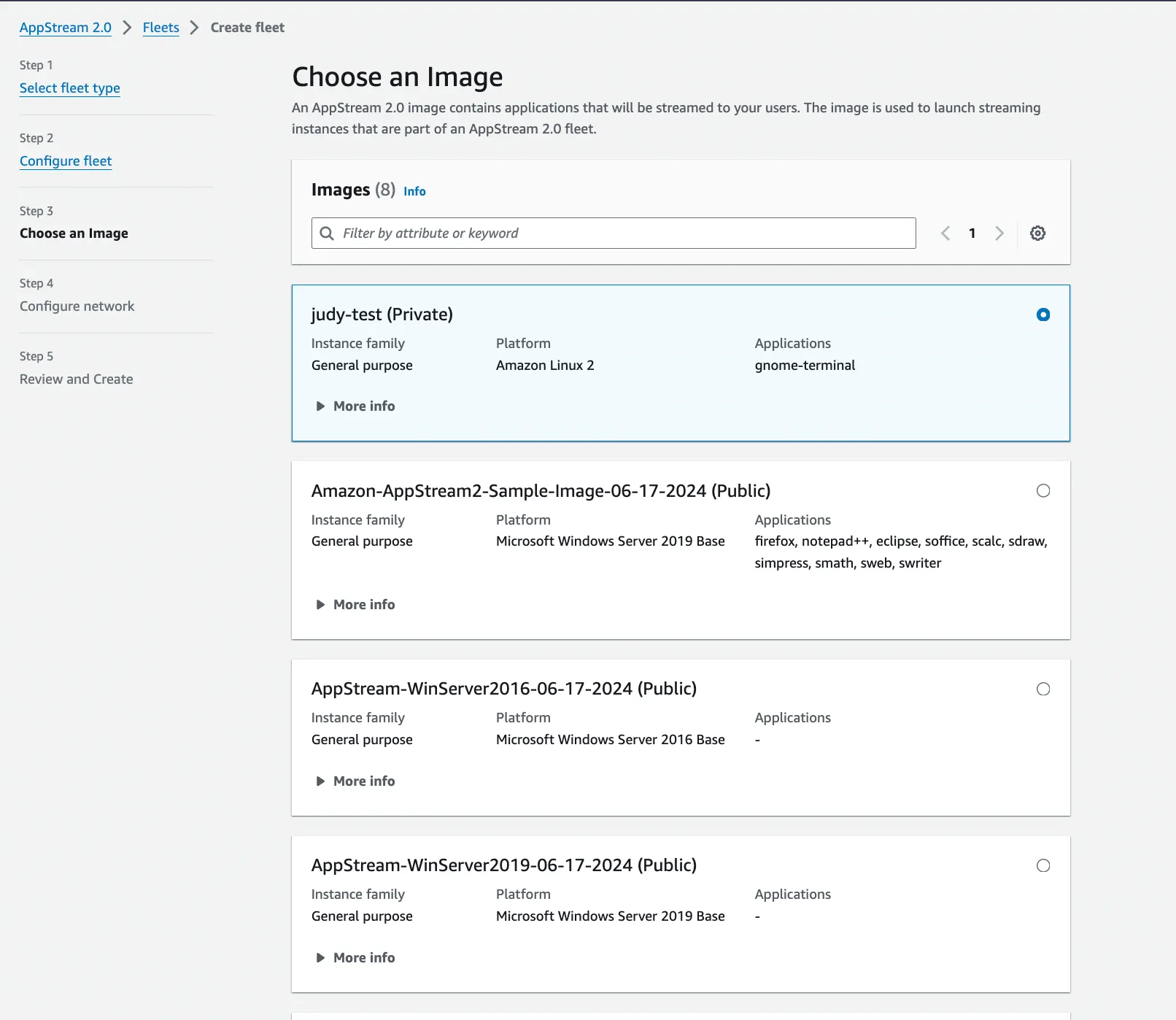Choose AppStream-WinServer2016-06-17-2024 radio button

coord(1043,689)
